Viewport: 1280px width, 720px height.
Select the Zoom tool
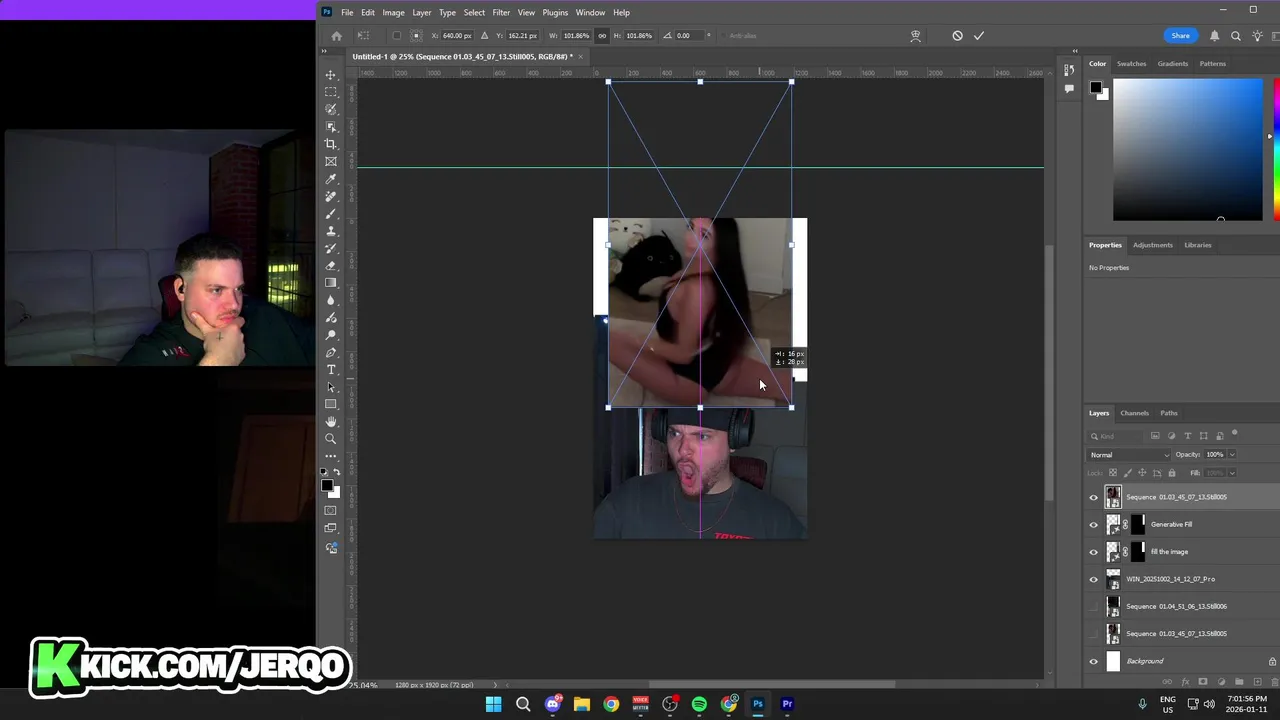point(331,439)
